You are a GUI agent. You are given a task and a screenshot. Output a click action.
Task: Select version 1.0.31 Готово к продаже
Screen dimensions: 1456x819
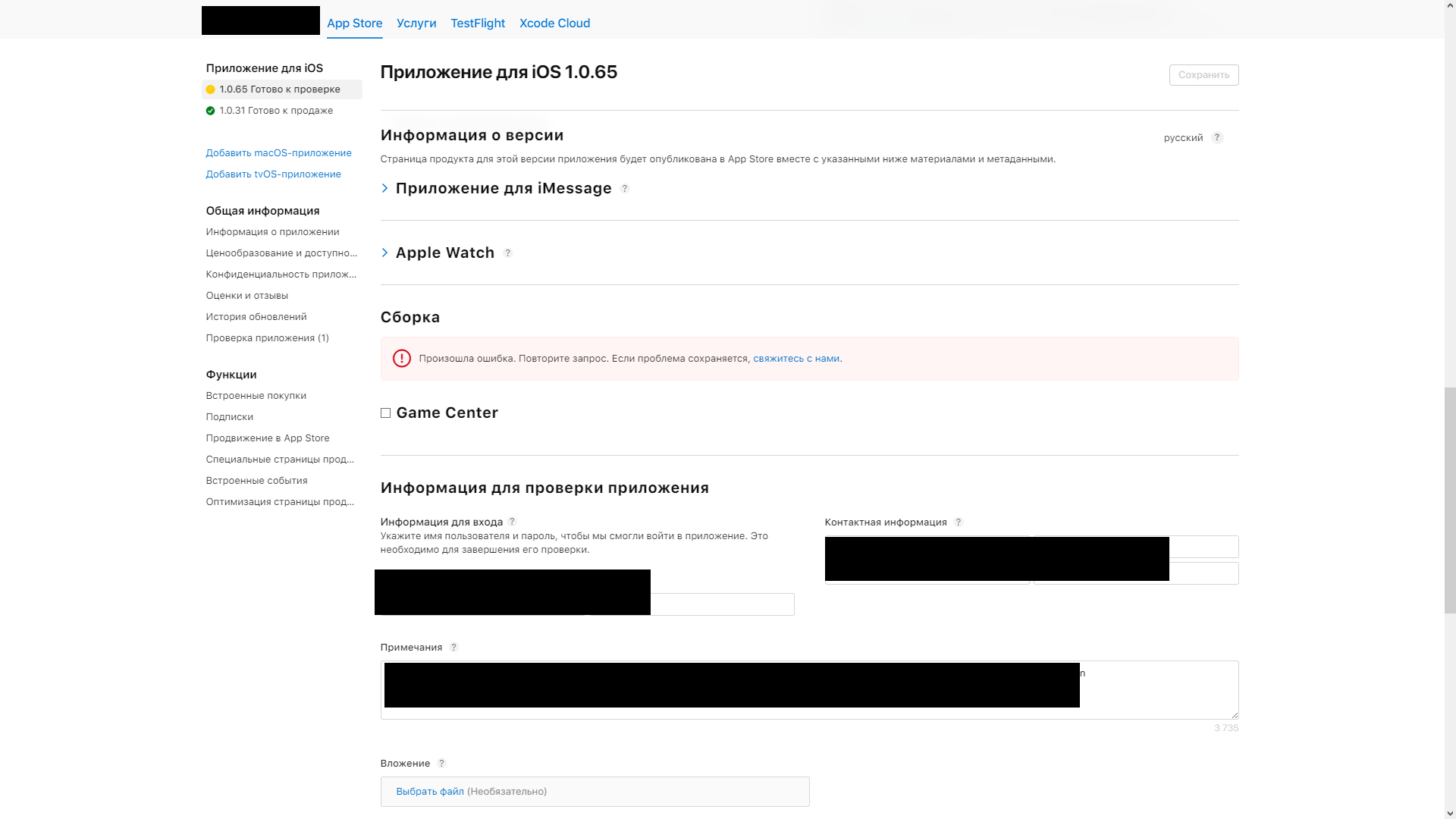coord(276,111)
